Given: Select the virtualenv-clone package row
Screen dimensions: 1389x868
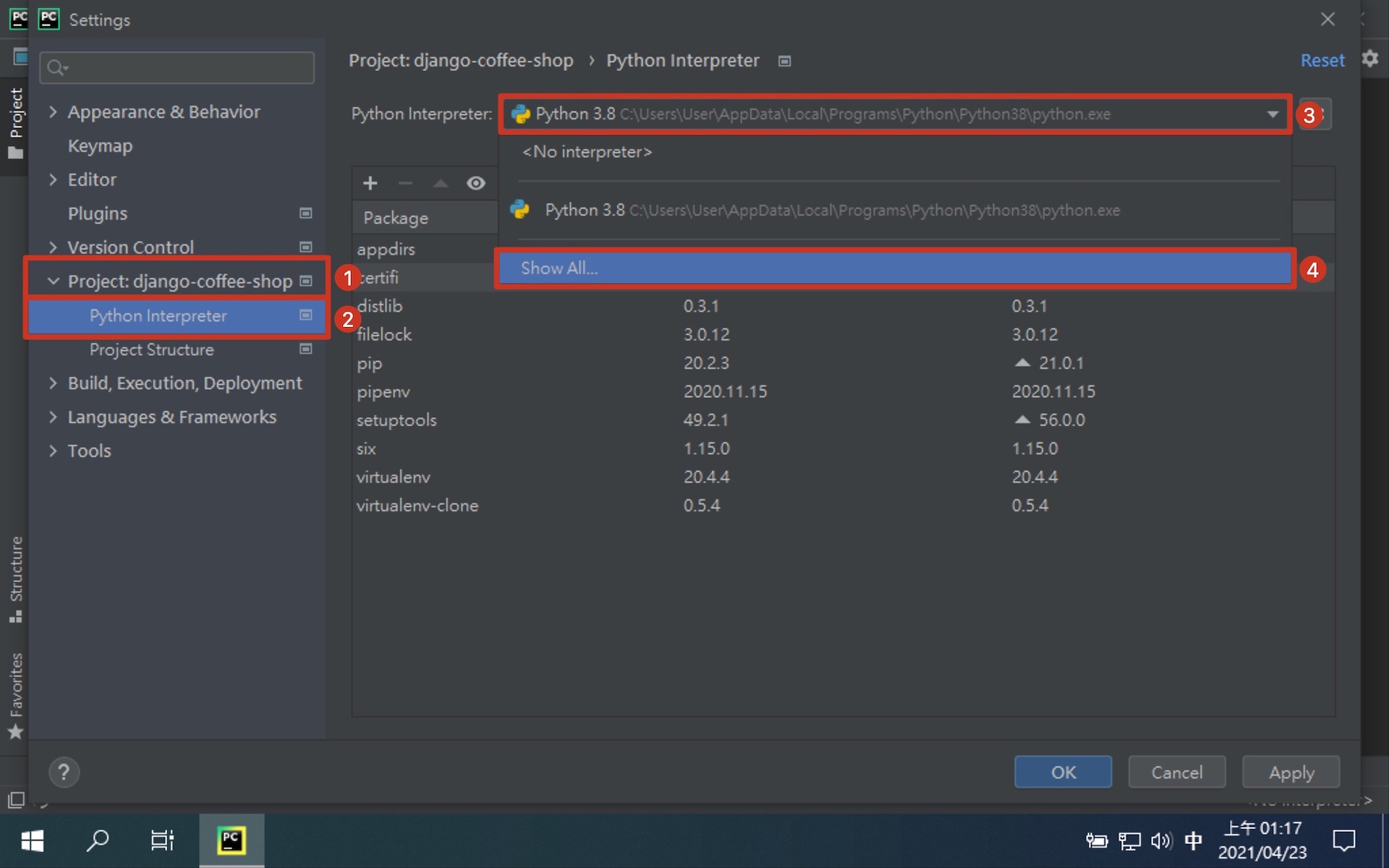Looking at the screenshot, I should pyautogui.click(x=843, y=506).
